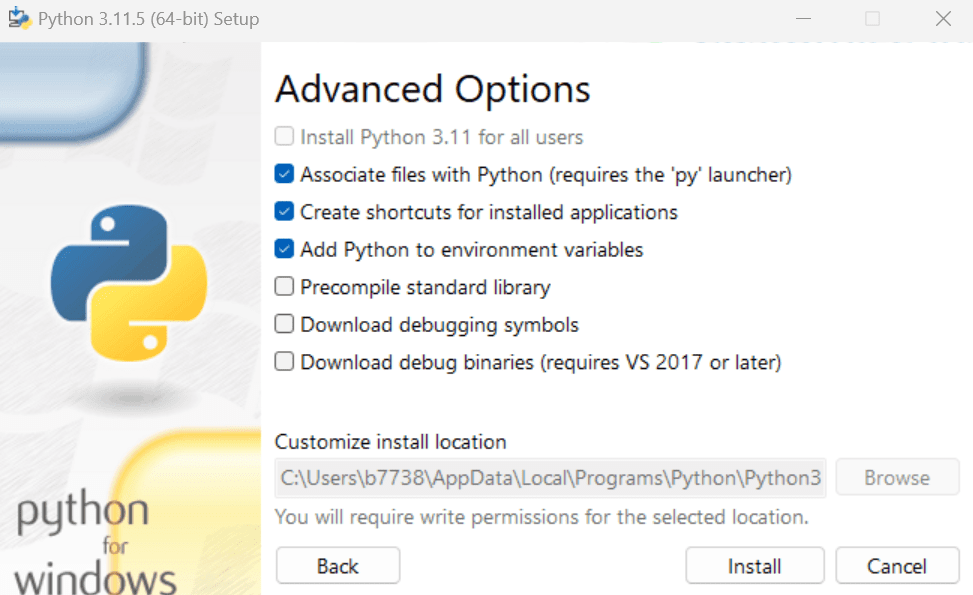The image size is (973, 595).
Task: Click the Python setup icon in title bar
Action: click(x=18, y=19)
